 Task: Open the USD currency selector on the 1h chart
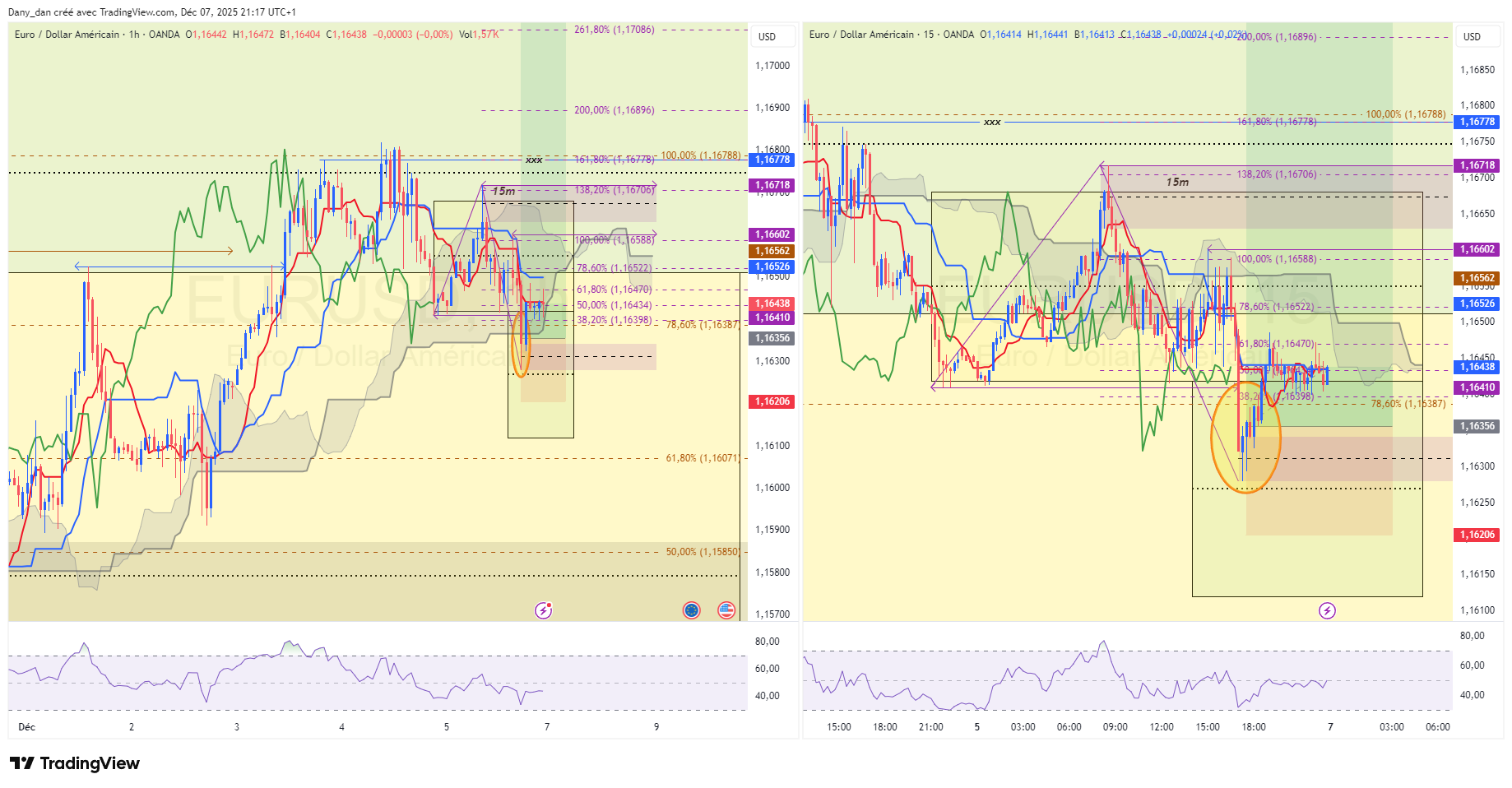[772, 36]
